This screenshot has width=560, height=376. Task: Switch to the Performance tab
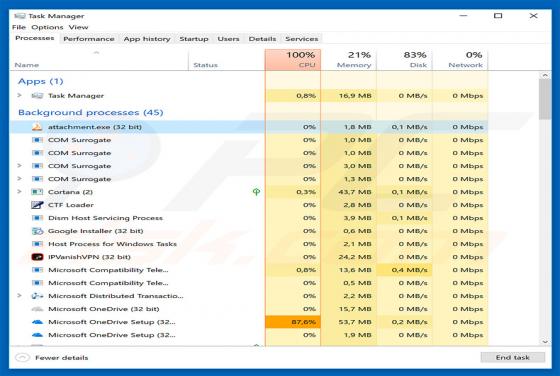(x=89, y=39)
